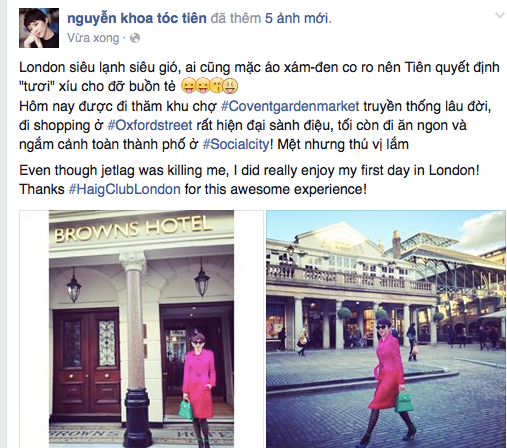The height and width of the screenshot is (448, 507).
Task: Open the #Coventgardenmarket hashtag
Action: [290, 106]
